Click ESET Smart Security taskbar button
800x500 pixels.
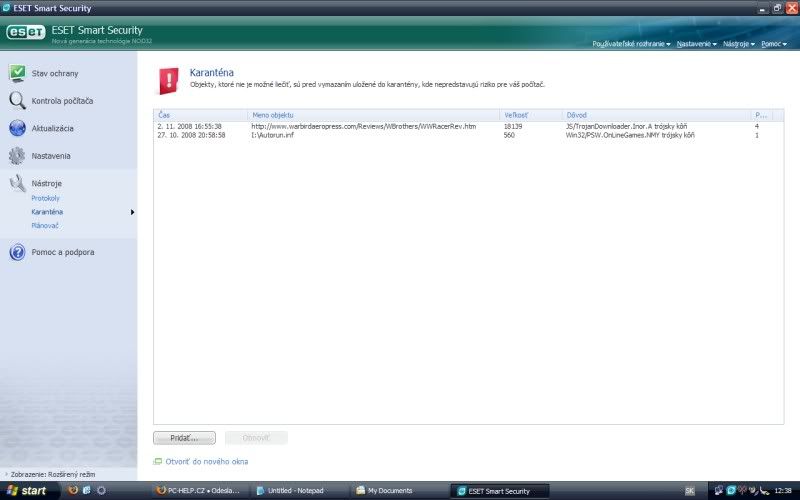point(500,491)
